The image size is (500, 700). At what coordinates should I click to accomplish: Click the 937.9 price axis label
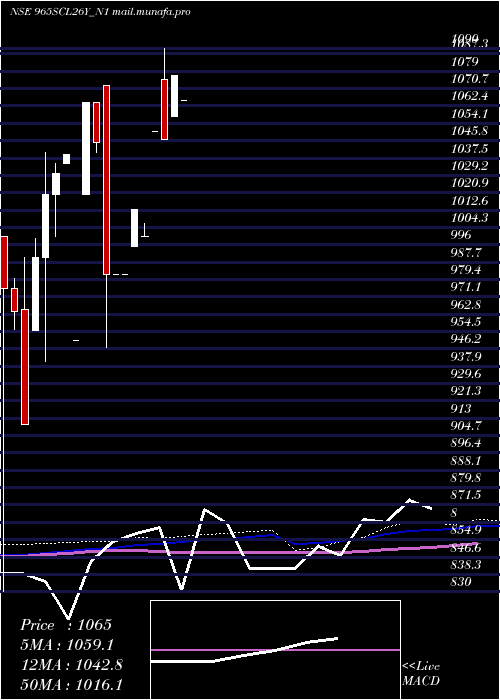coord(467,357)
